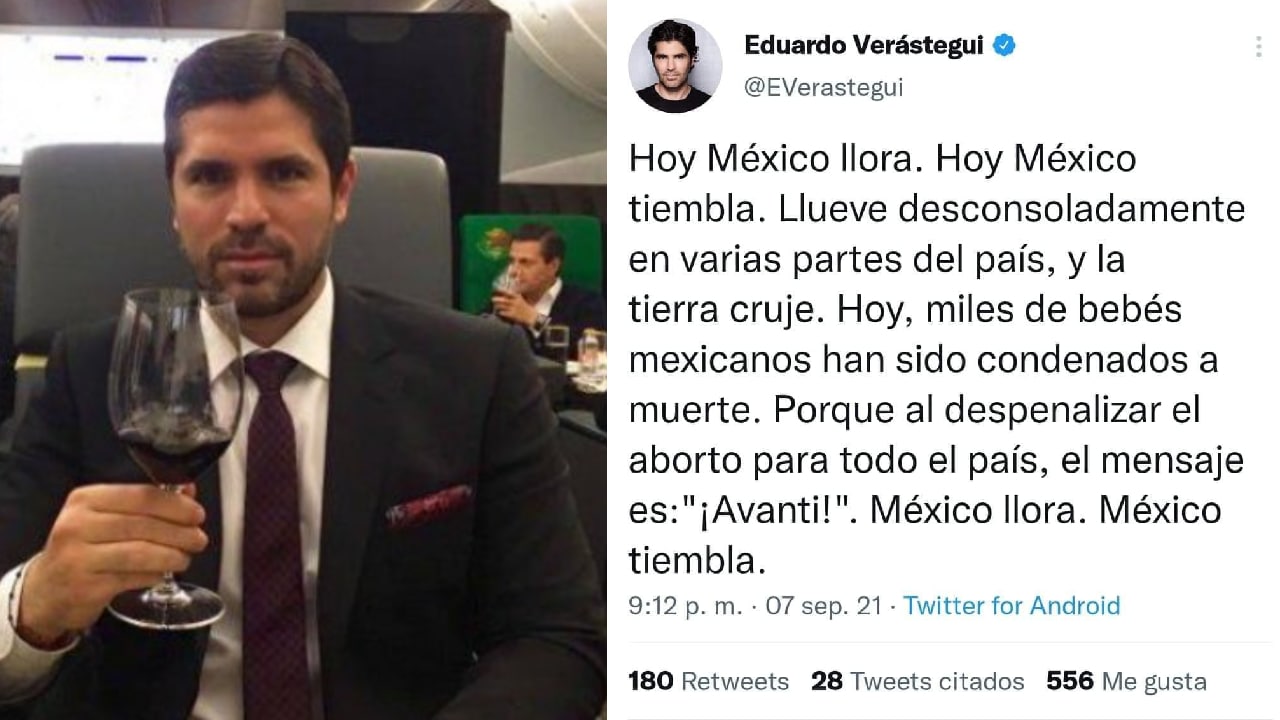Click the 9:12 p. m. timestamp
The image size is (1280, 720).
tap(686, 605)
